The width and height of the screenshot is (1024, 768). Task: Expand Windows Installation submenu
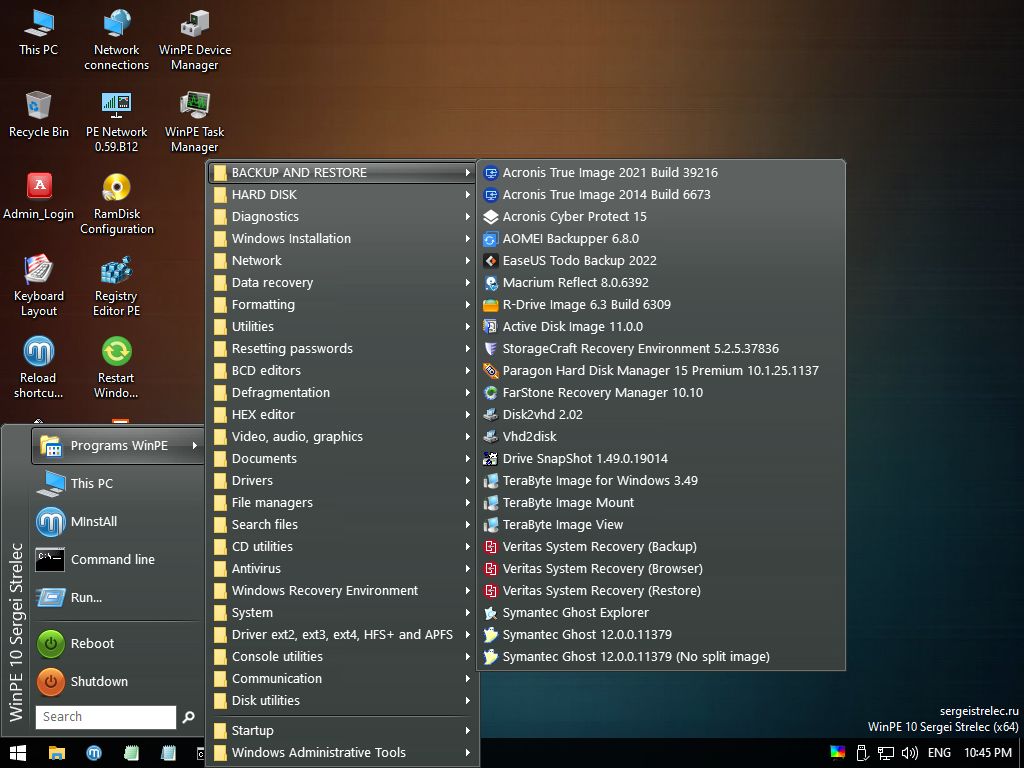click(x=342, y=238)
